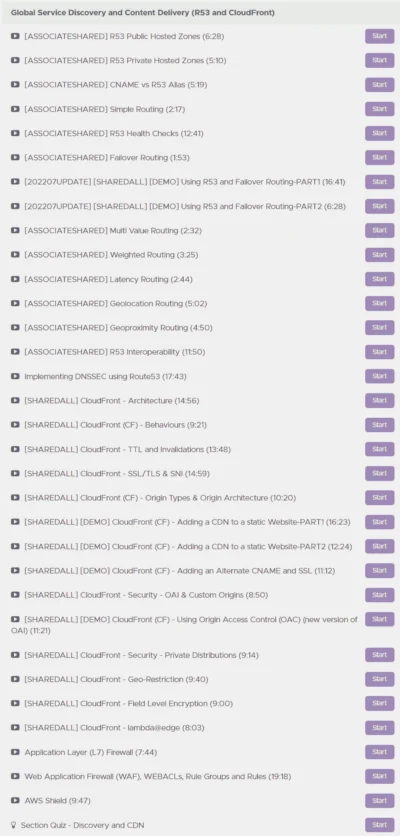This screenshot has width=400, height=836.
Task: Start the Weighted Routing lesson
Action: (x=380, y=255)
